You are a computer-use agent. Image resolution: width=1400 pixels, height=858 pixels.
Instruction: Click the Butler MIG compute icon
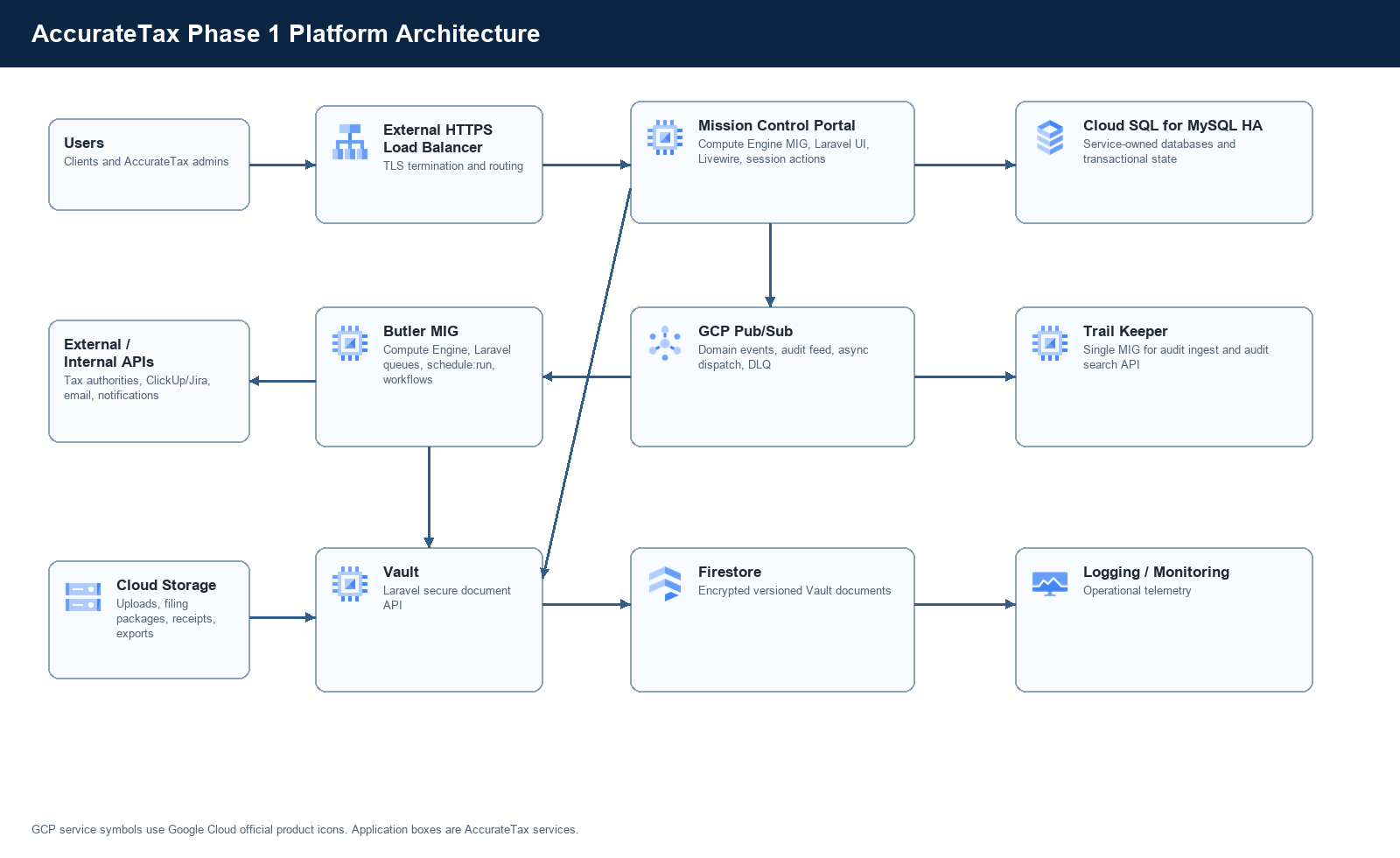pos(350,343)
